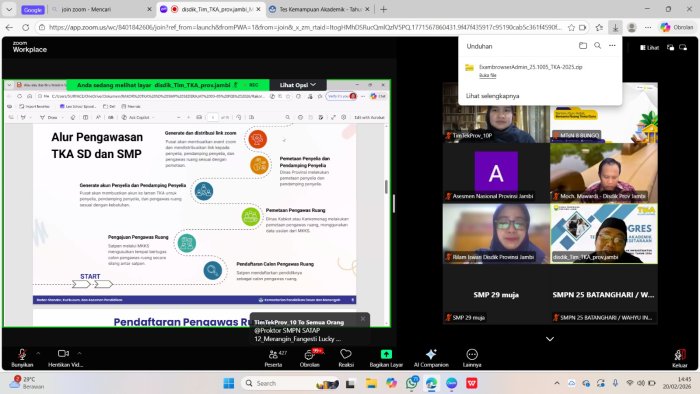Switch to join zoom - Mencari tab
Image resolution: width=700 pixels, height=394 pixels.
pyautogui.click(x=97, y=9)
